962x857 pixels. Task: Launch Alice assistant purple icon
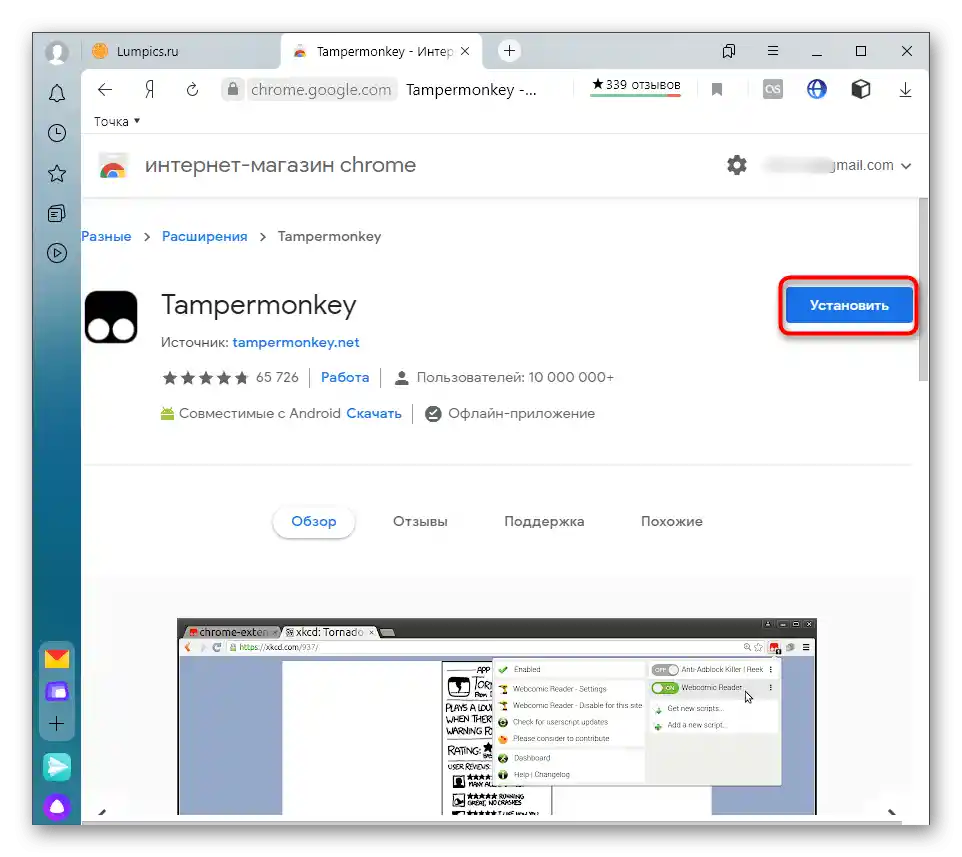point(57,807)
